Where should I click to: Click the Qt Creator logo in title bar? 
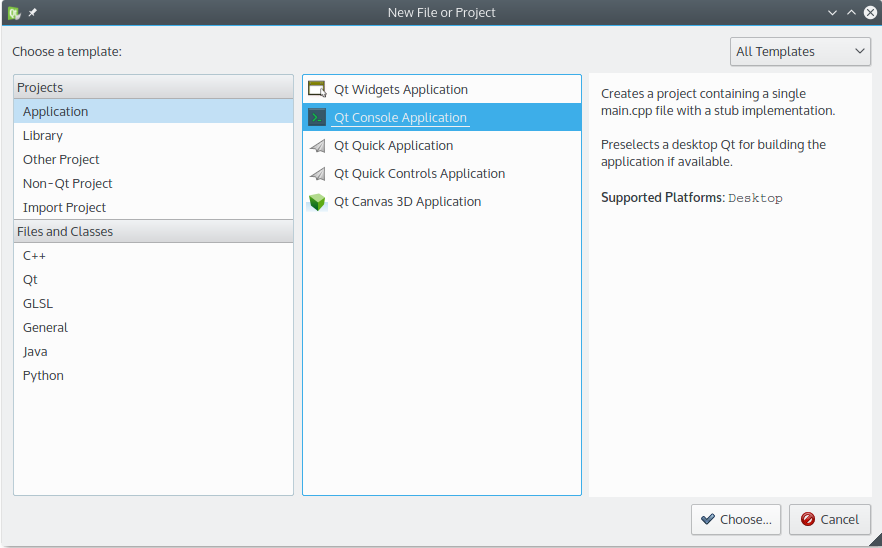[x=14, y=13]
